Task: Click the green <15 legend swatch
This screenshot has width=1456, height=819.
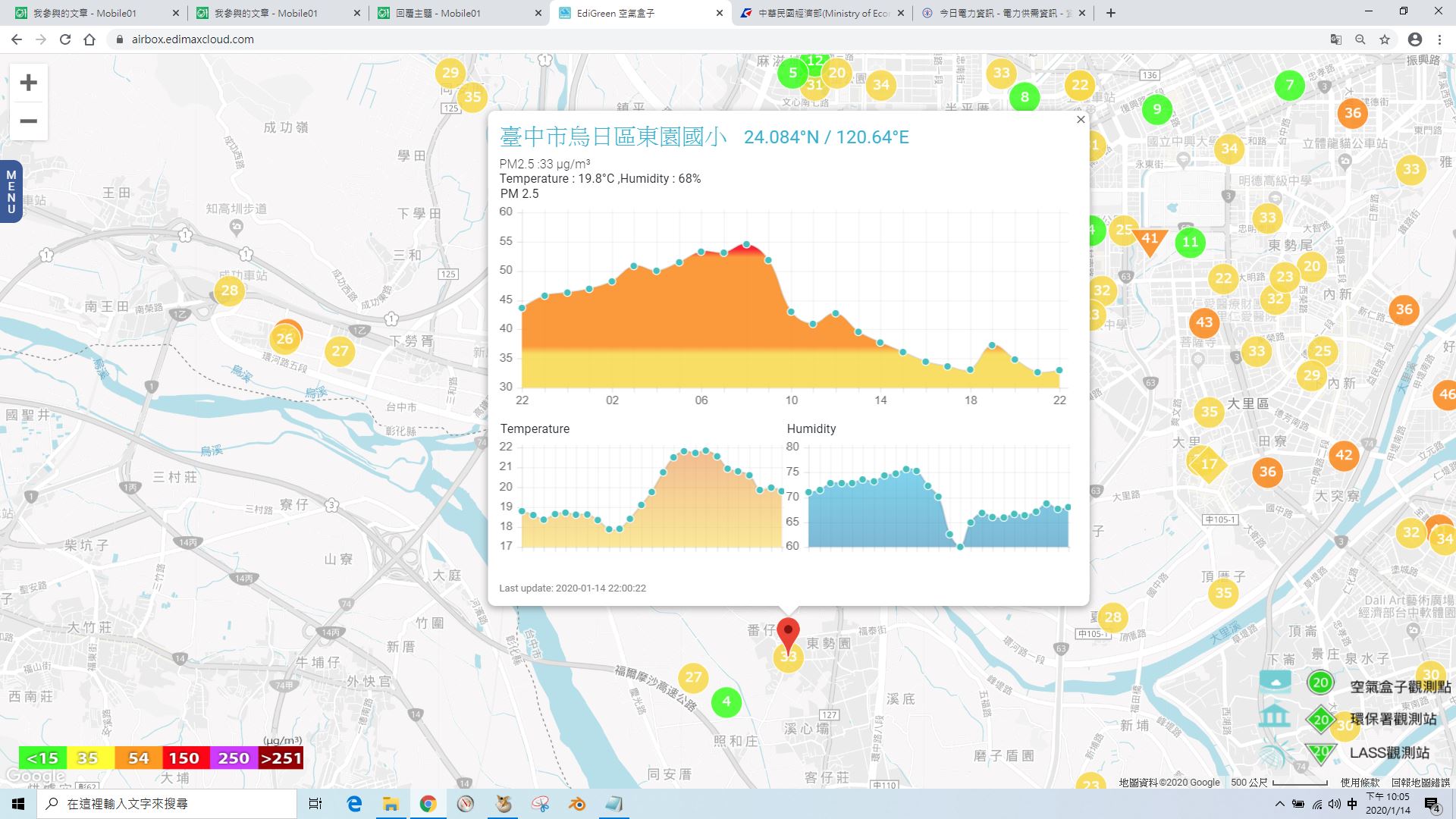Action: pyautogui.click(x=42, y=758)
